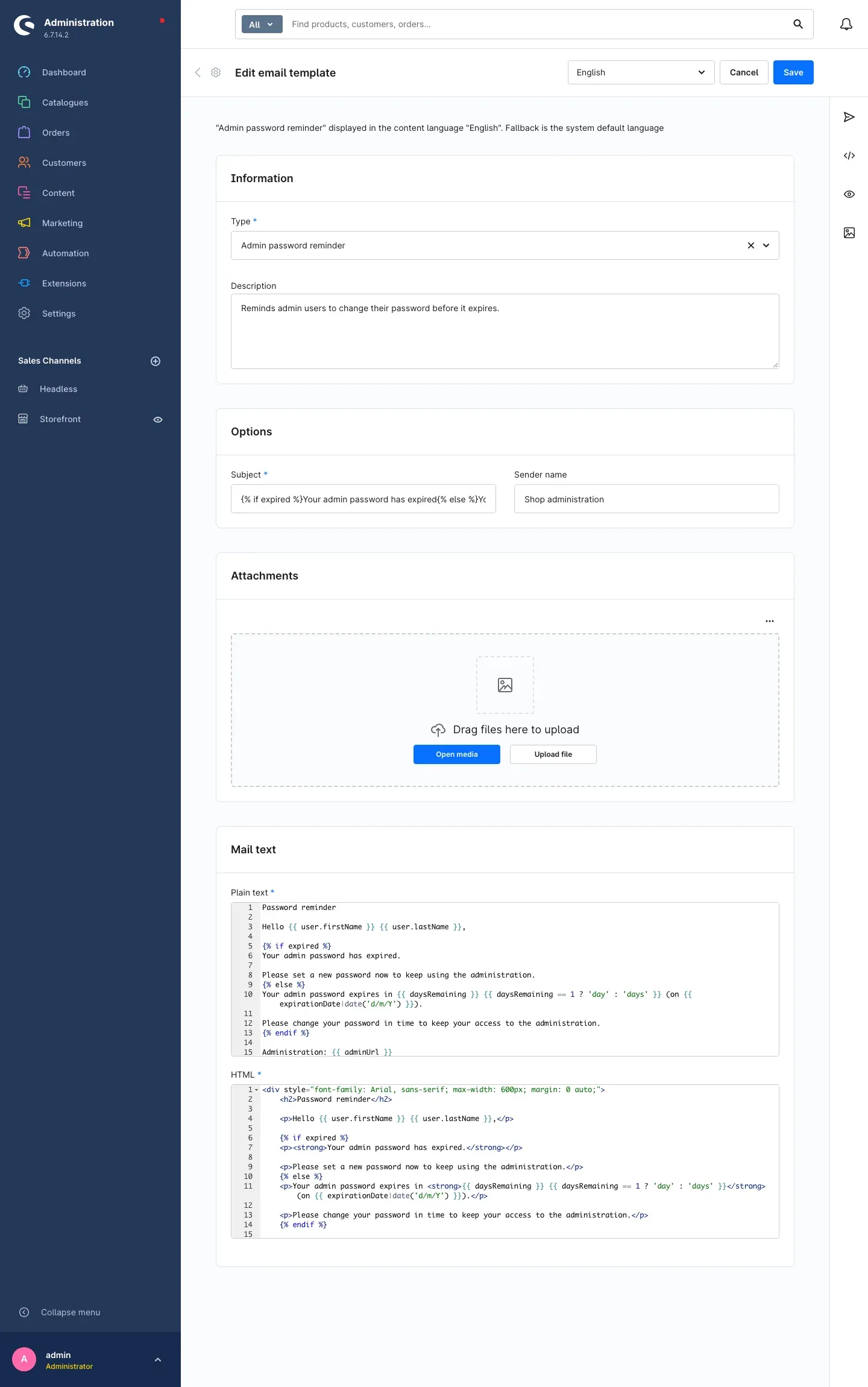Click the Extensions plug icon
Image resolution: width=868 pixels, height=1387 pixels.
(x=24, y=283)
